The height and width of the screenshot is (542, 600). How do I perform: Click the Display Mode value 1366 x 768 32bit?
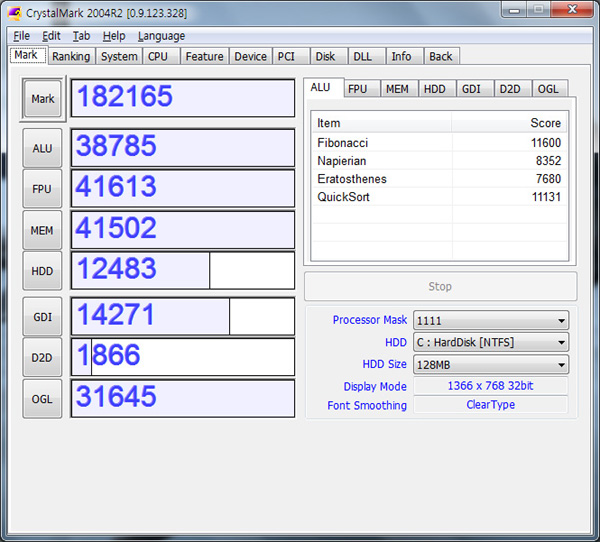[x=491, y=386]
